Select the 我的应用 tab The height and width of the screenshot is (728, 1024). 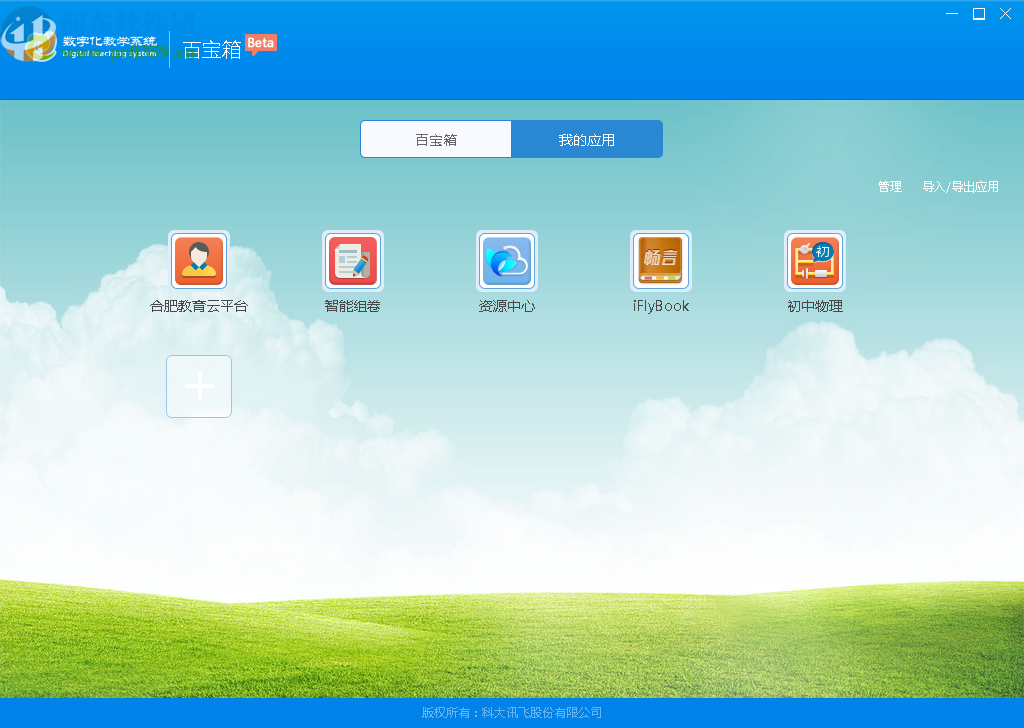[x=586, y=139]
